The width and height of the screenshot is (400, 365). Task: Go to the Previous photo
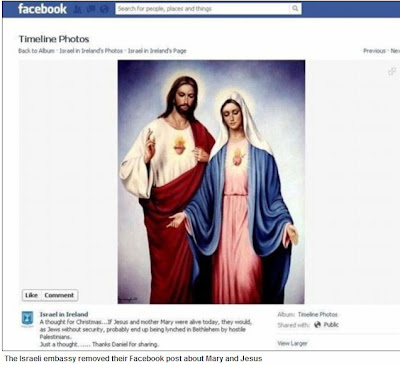coord(374,51)
